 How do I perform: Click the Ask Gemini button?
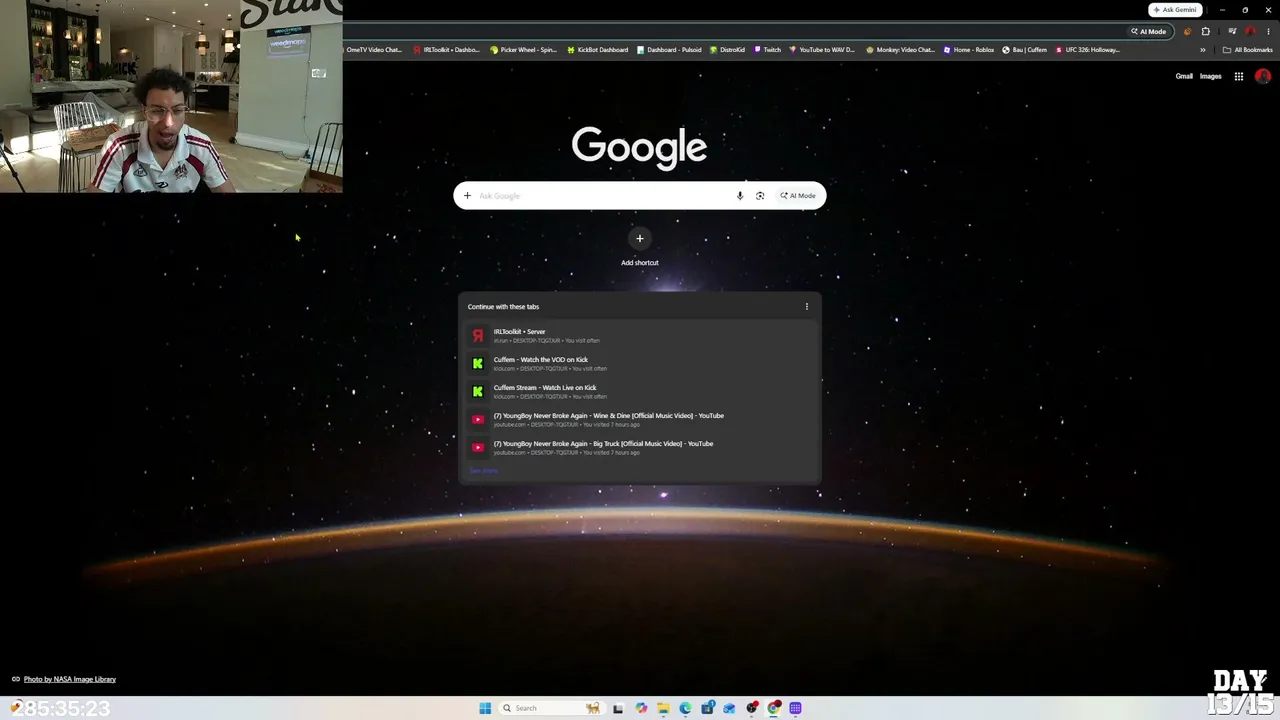pyautogui.click(x=1175, y=10)
